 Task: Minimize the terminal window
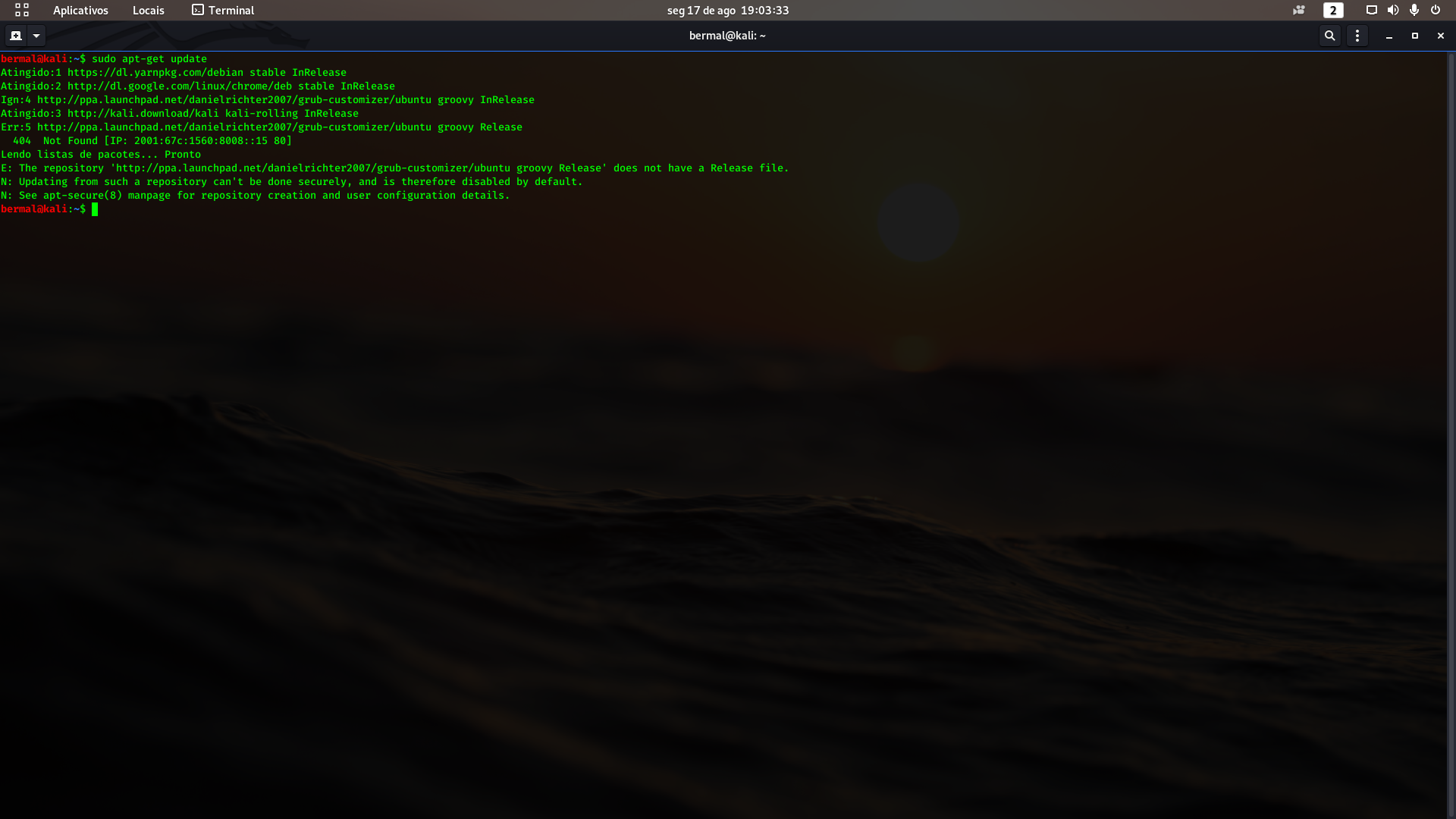pyautogui.click(x=1389, y=36)
